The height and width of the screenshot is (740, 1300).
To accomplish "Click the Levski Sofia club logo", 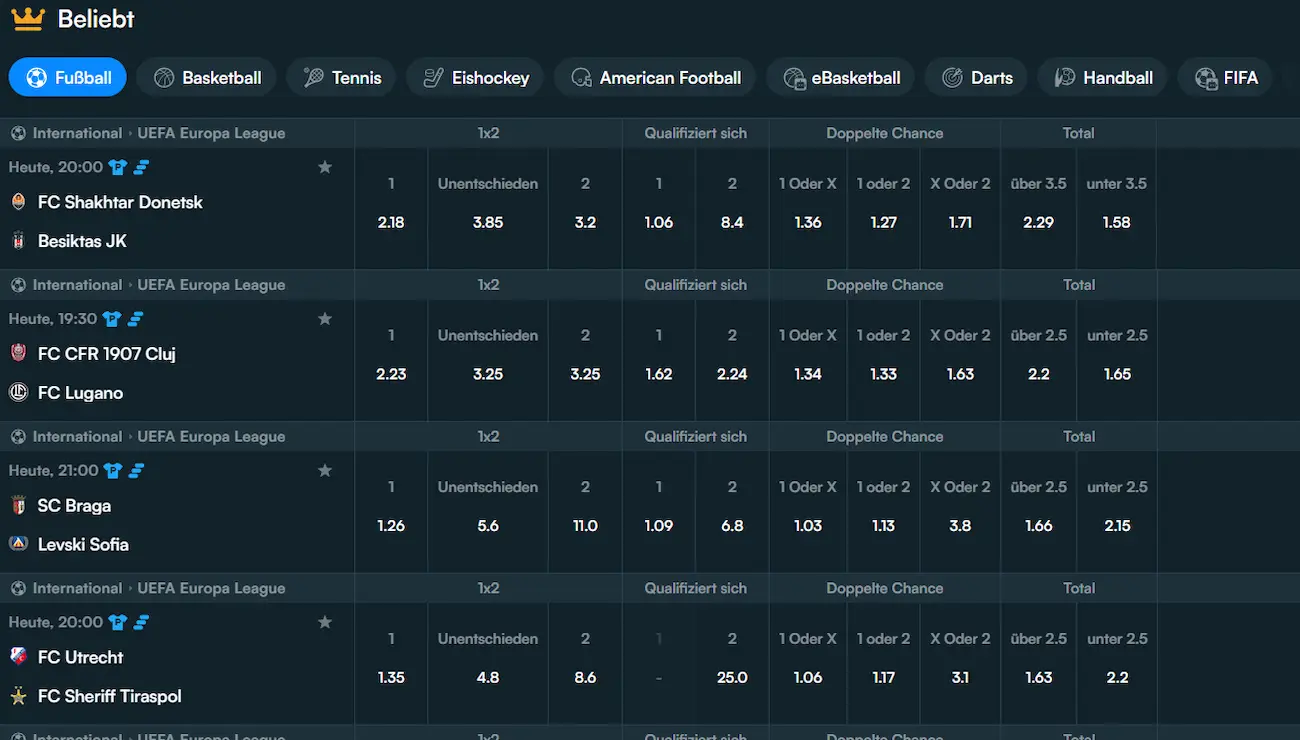I will pos(18,544).
